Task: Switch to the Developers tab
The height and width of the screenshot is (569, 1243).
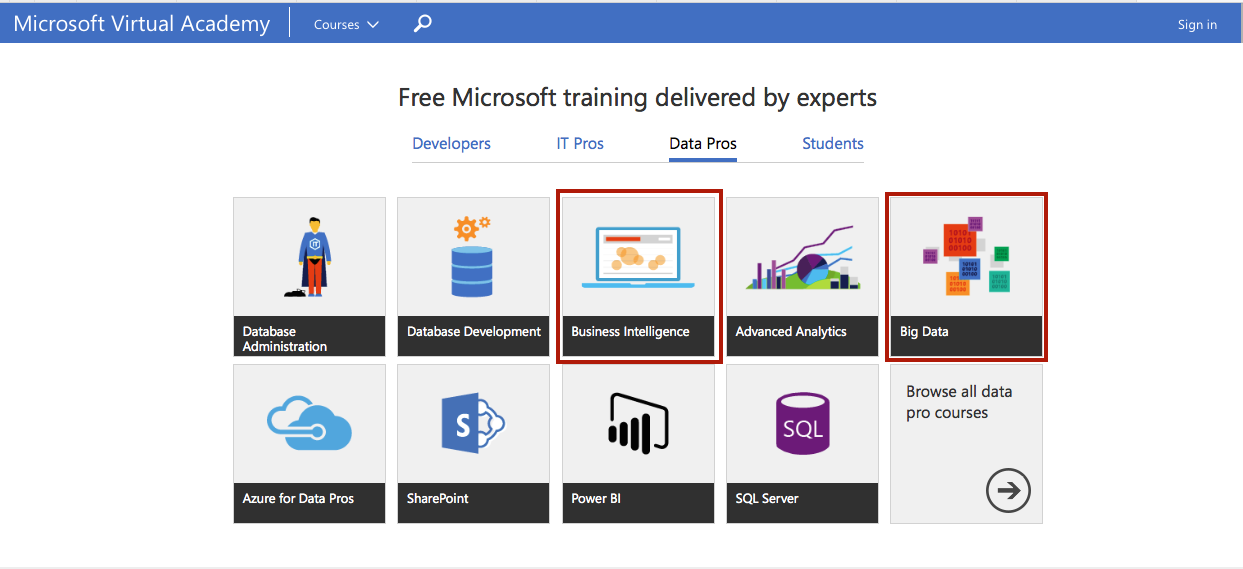Action: [x=451, y=143]
